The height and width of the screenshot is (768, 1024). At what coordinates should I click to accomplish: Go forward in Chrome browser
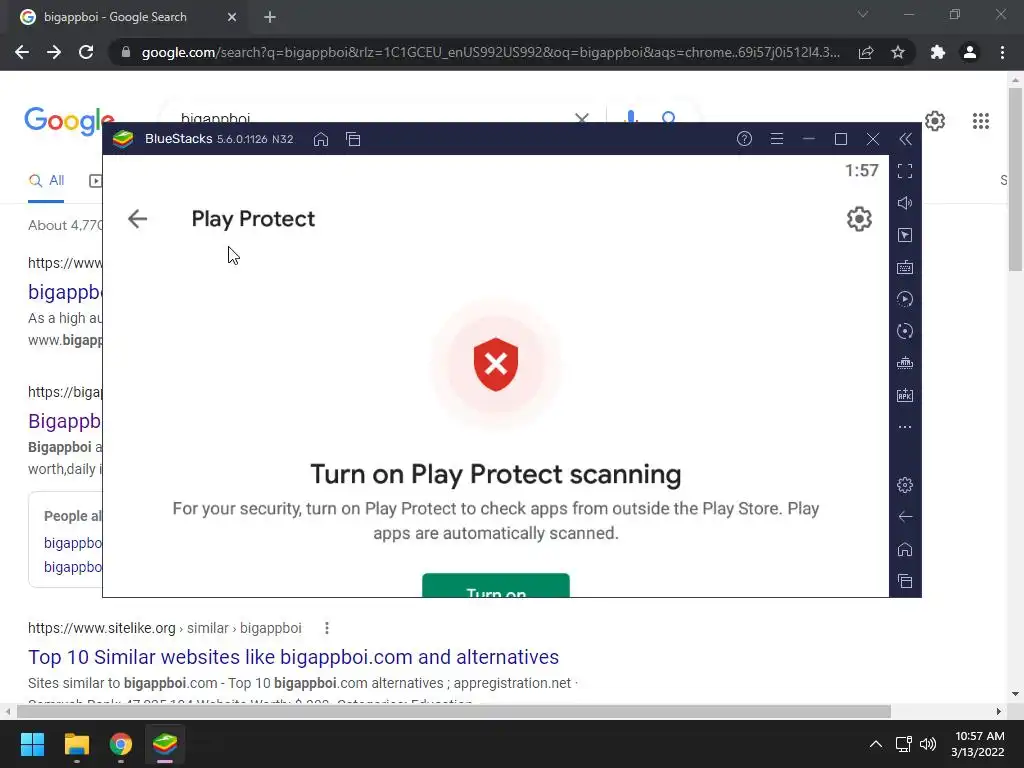(54, 52)
